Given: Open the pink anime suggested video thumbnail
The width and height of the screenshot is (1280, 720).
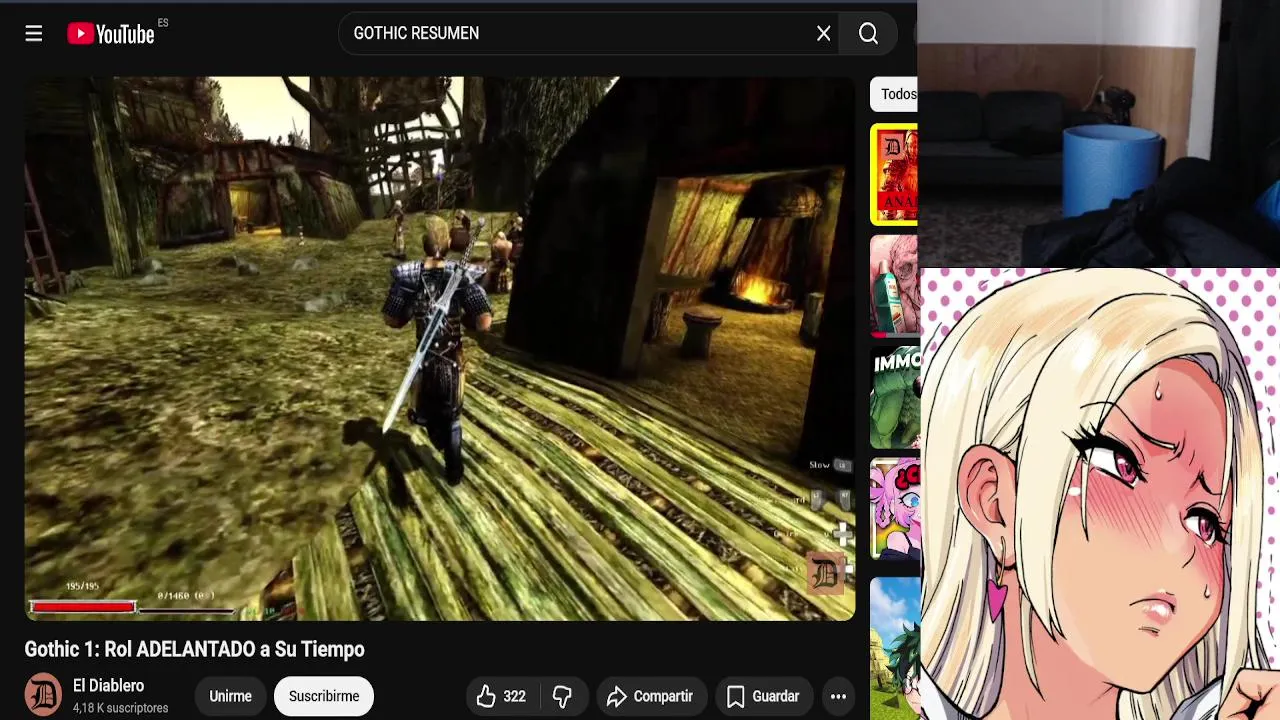Looking at the screenshot, I should [x=894, y=508].
